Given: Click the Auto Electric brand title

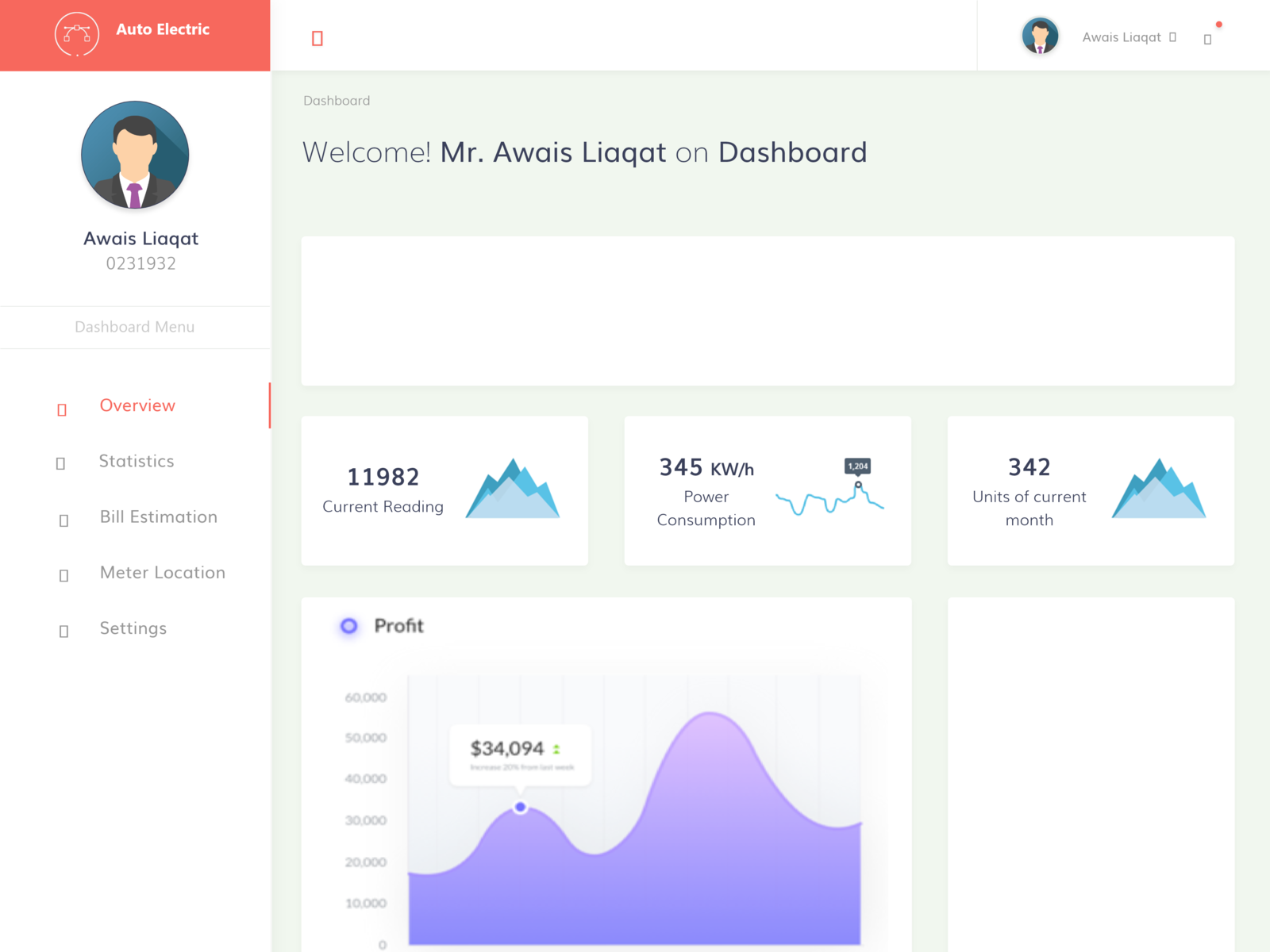Looking at the screenshot, I should coord(163,29).
